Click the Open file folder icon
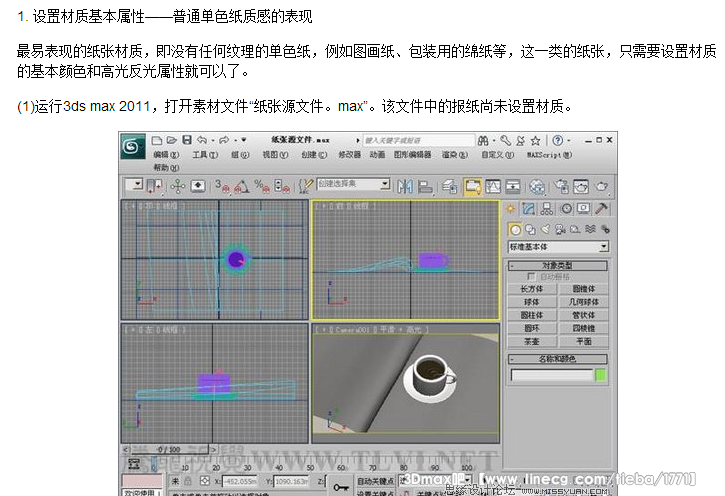725x496 pixels. (x=172, y=140)
